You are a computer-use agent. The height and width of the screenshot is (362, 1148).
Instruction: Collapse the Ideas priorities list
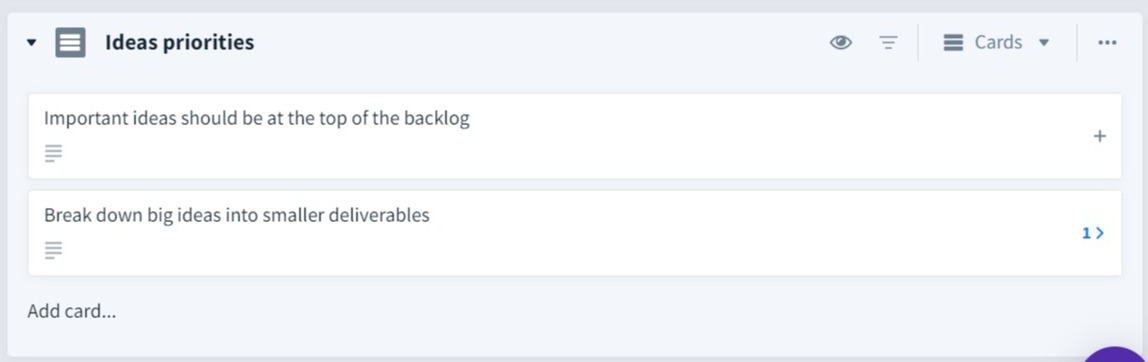[x=31, y=43]
